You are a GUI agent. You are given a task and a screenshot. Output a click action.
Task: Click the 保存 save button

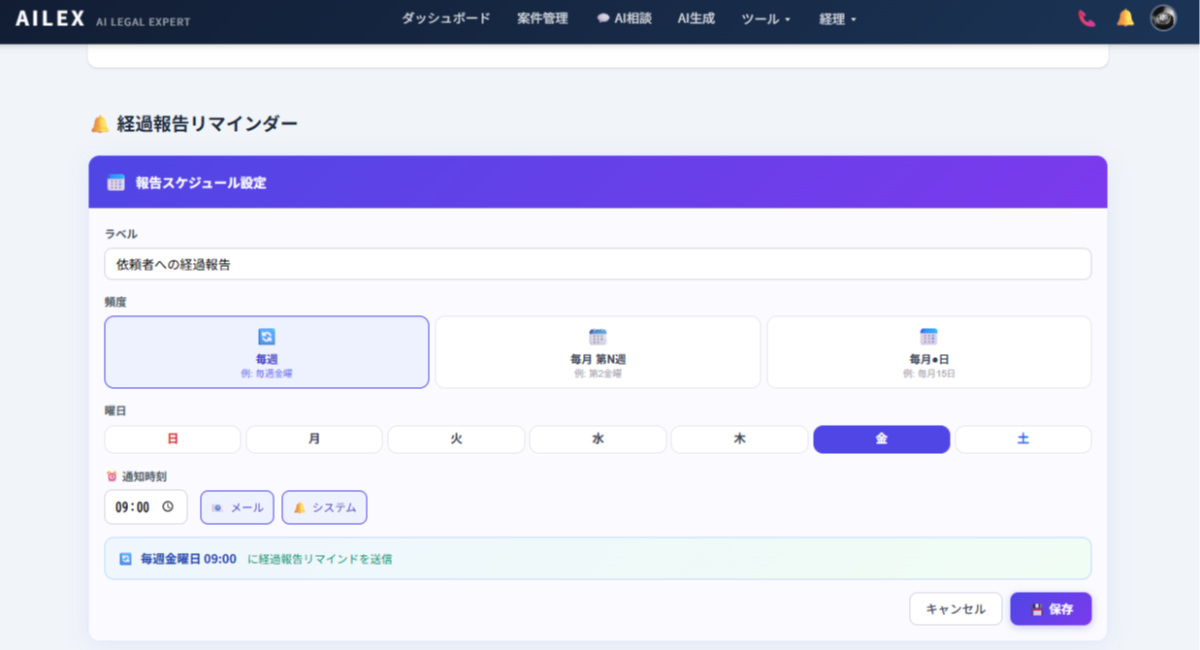[x=1050, y=609]
